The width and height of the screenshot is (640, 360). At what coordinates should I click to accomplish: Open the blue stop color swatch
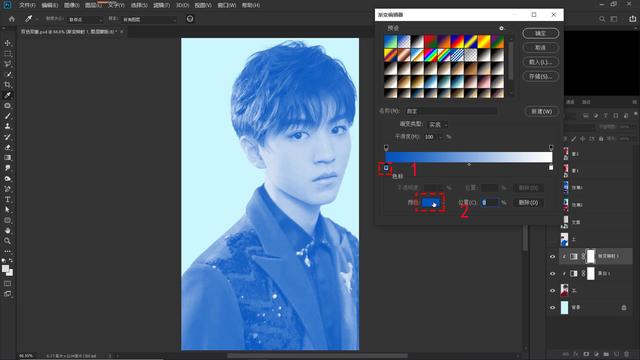(x=431, y=202)
